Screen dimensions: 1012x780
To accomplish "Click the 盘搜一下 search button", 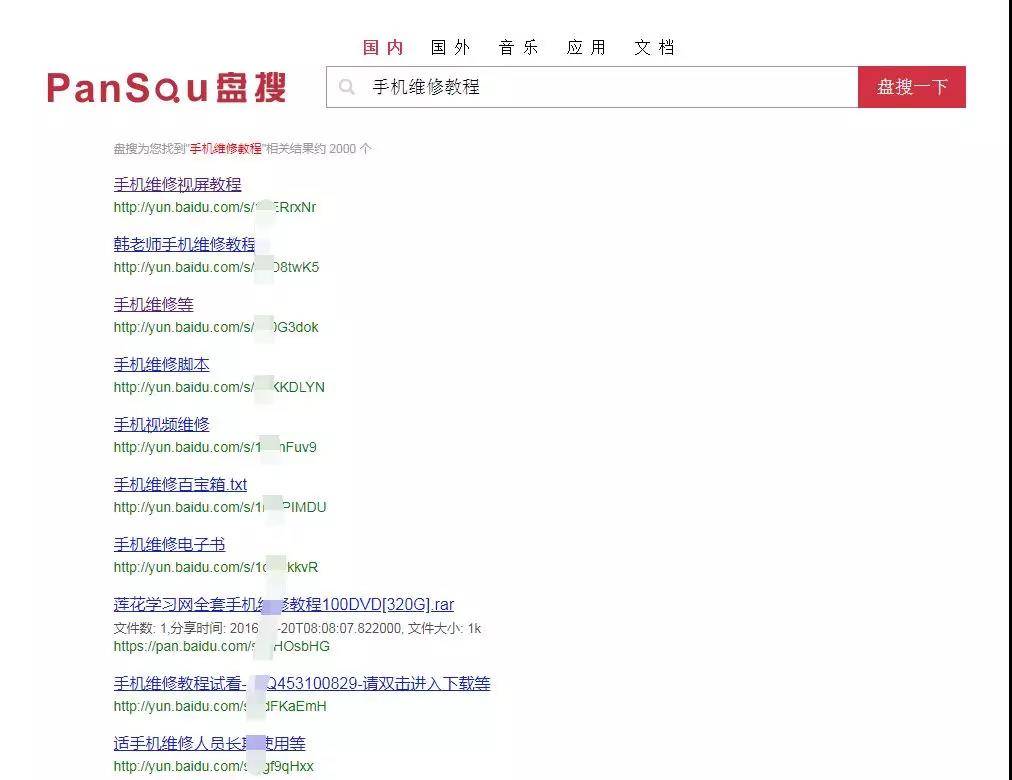I will tap(912, 86).
